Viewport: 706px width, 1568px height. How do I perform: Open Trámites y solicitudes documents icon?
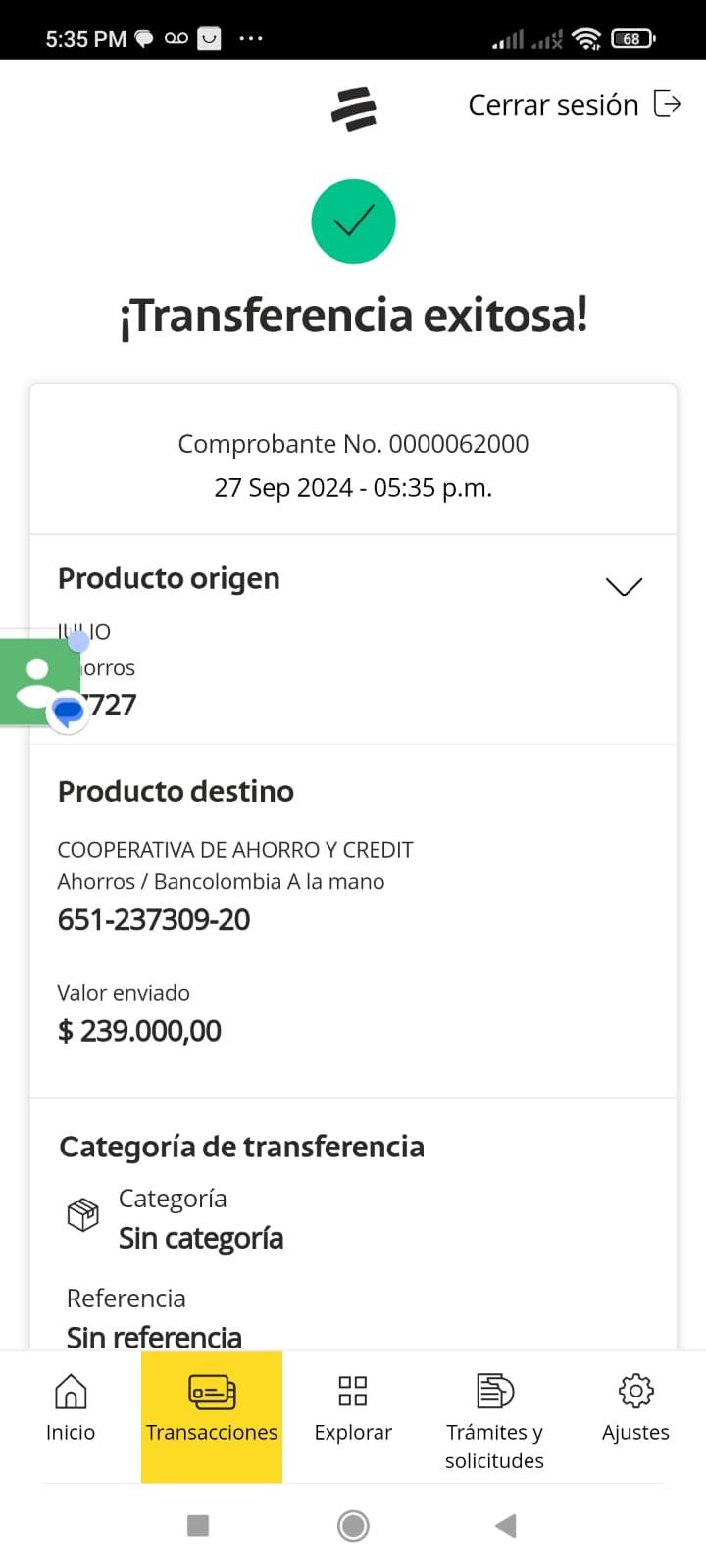(x=494, y=1391)
